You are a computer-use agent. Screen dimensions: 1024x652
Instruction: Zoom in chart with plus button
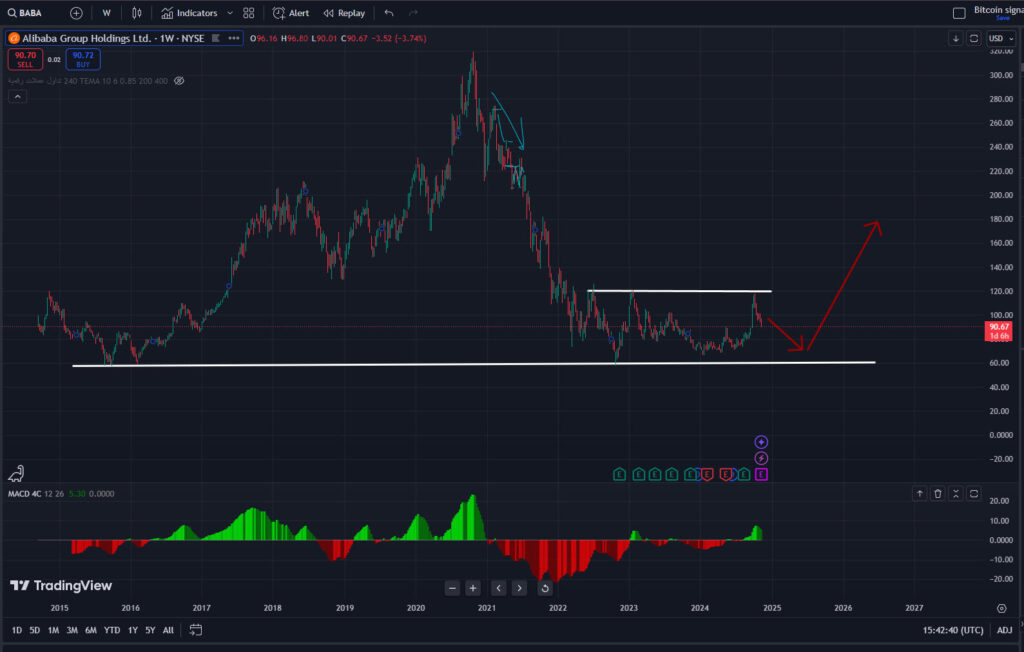(473, 588)
